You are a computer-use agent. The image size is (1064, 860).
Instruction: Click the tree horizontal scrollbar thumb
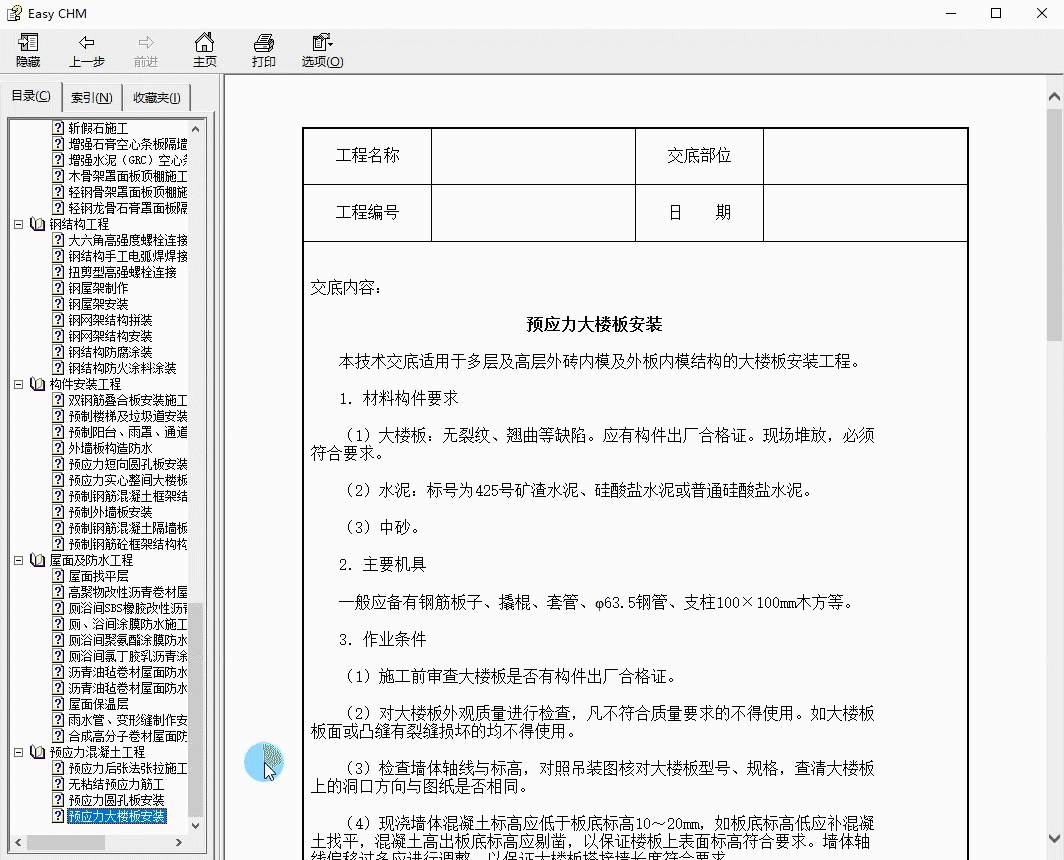click(x=66, y=842)
